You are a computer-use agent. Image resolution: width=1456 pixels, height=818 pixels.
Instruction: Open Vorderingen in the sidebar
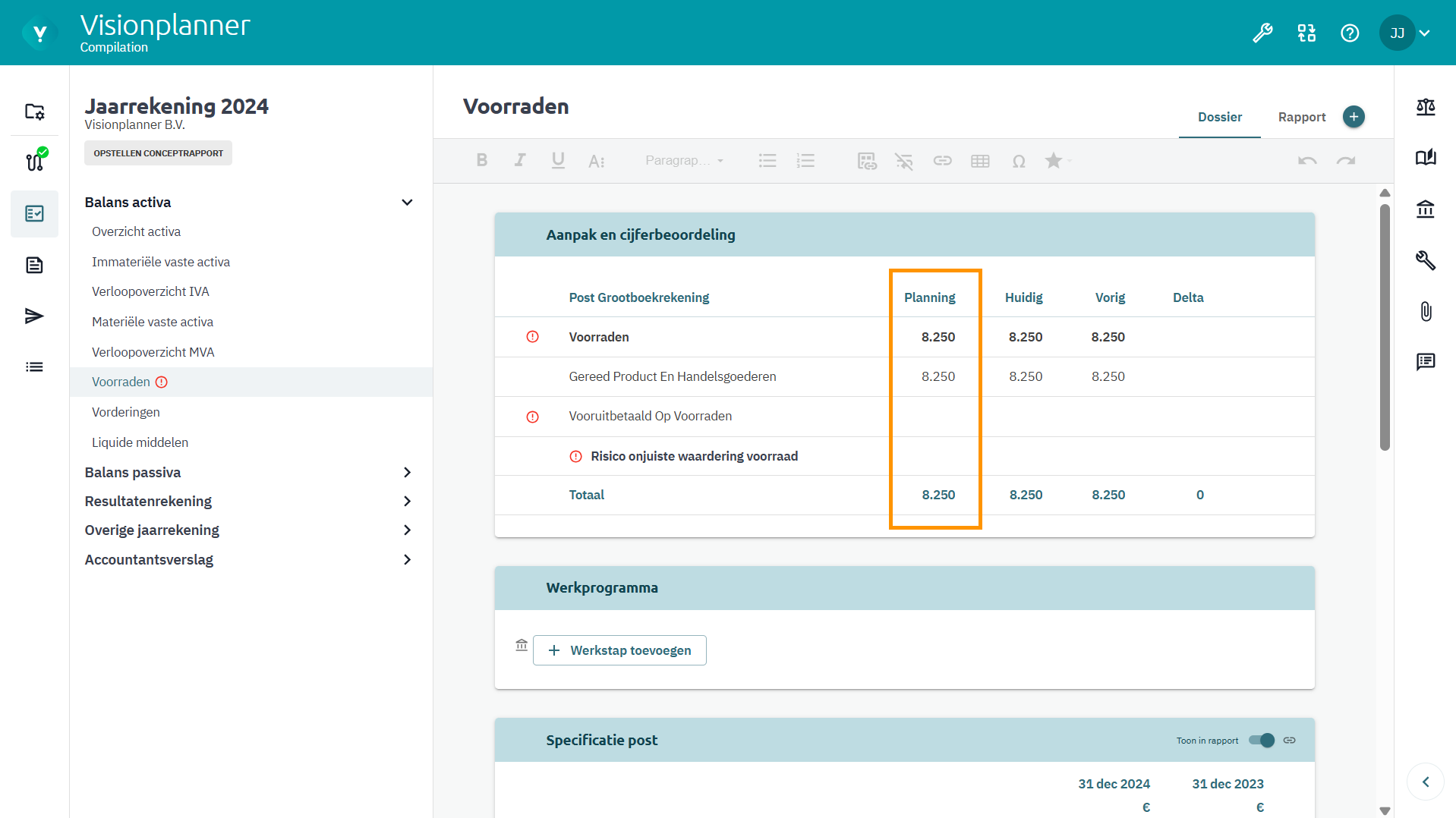[126, 413]
